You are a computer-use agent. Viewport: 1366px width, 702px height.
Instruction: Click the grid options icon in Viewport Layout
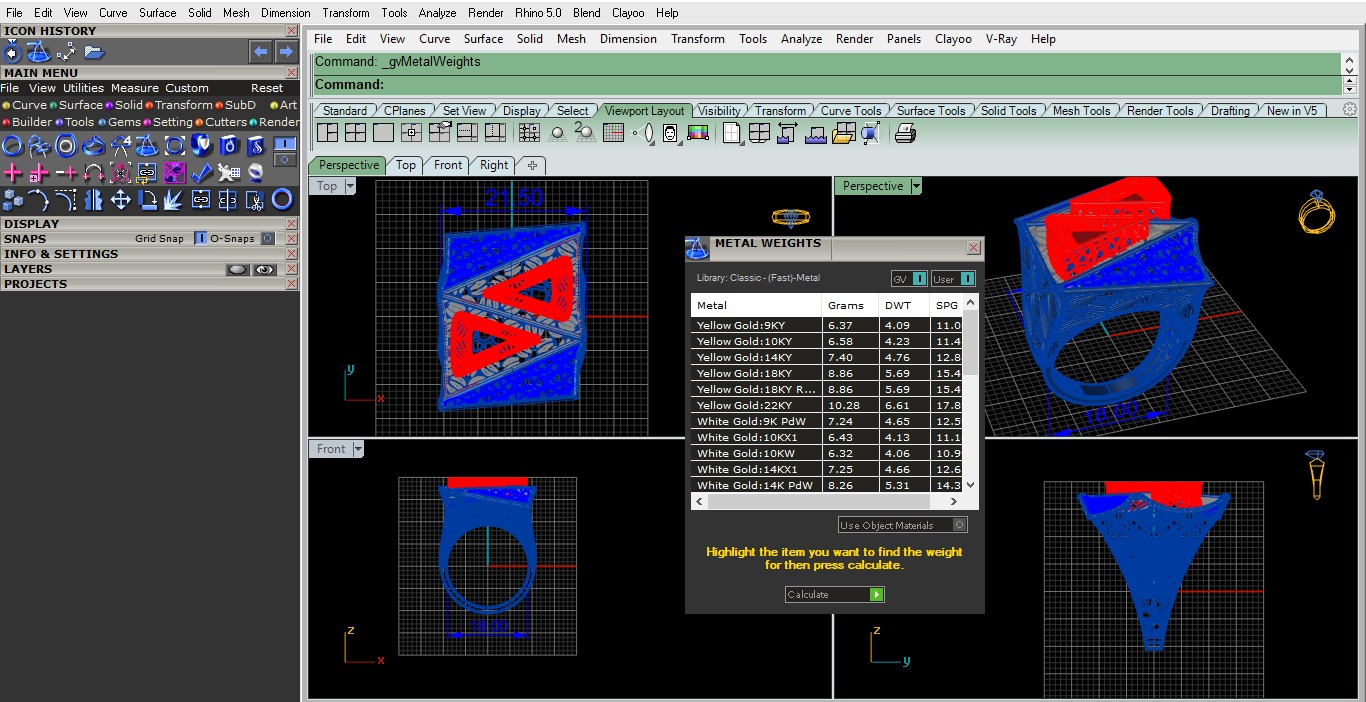(x=613, y=132)
